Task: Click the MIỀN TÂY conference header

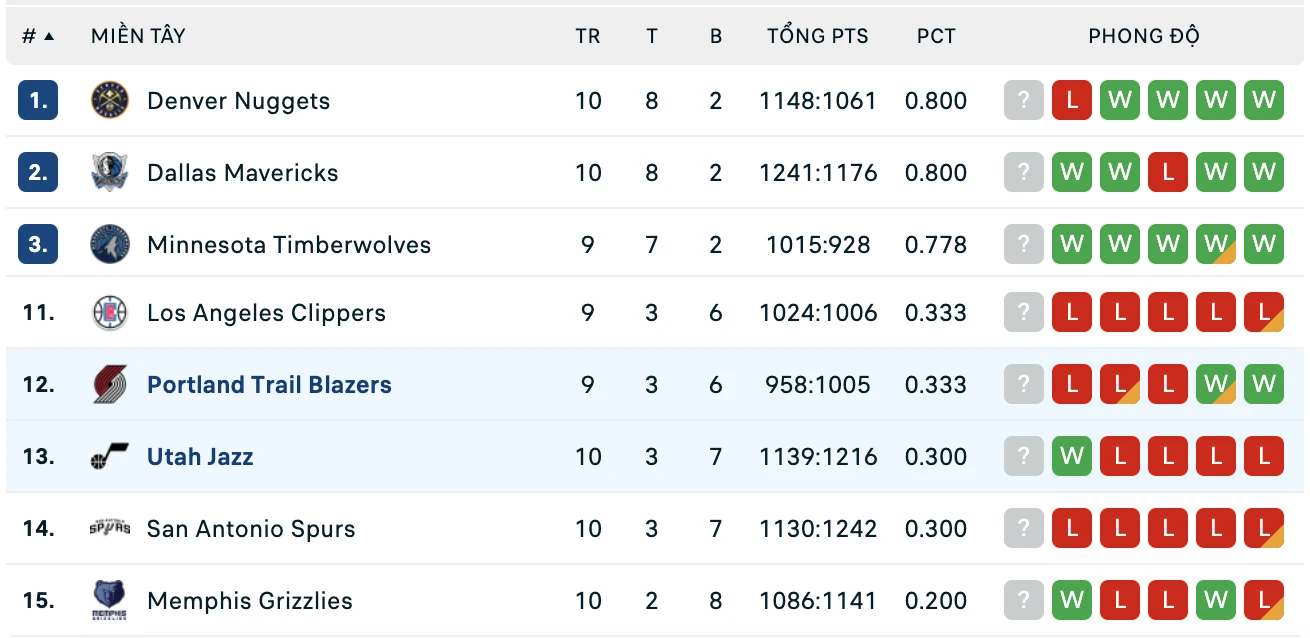Action: [138, 36]
